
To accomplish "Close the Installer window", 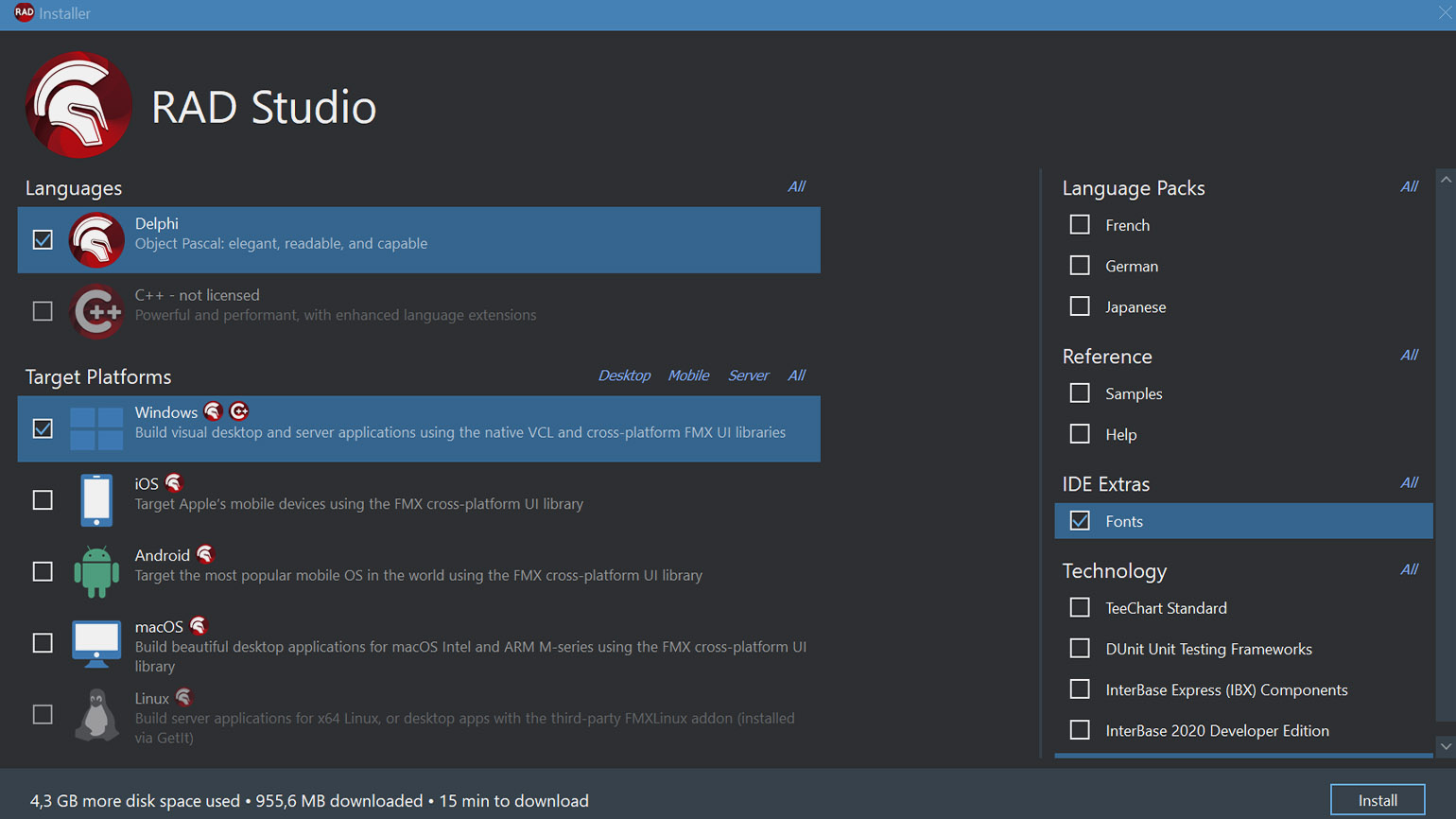I will [x=1444, y=13].
